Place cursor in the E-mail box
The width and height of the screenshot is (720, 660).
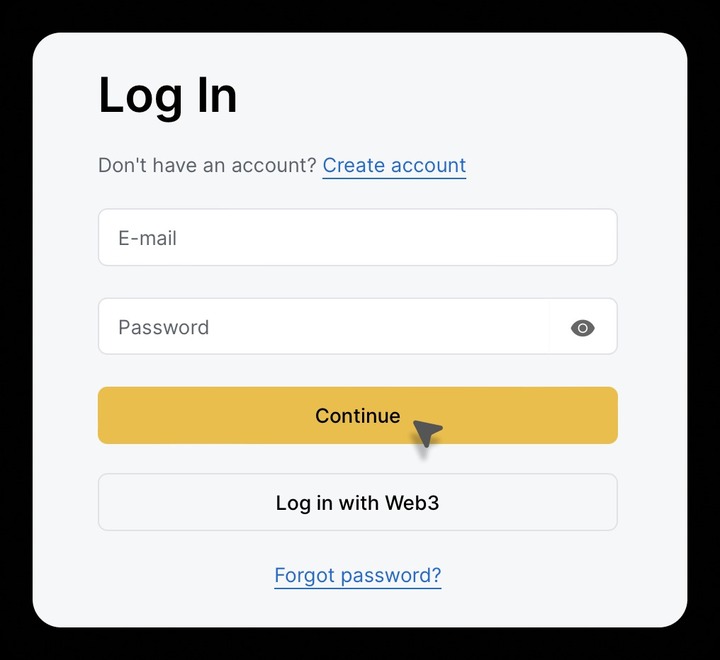(x=358, y=237)
